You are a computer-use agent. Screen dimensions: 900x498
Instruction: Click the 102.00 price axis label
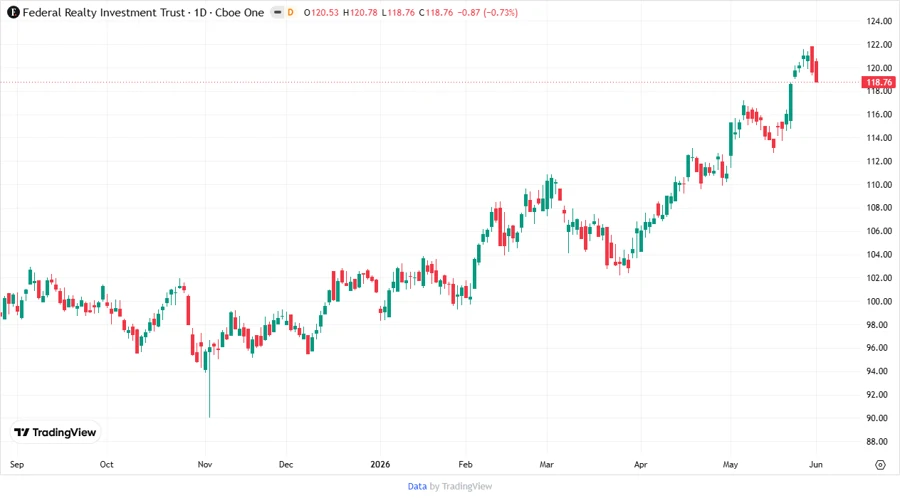[879, 278]
